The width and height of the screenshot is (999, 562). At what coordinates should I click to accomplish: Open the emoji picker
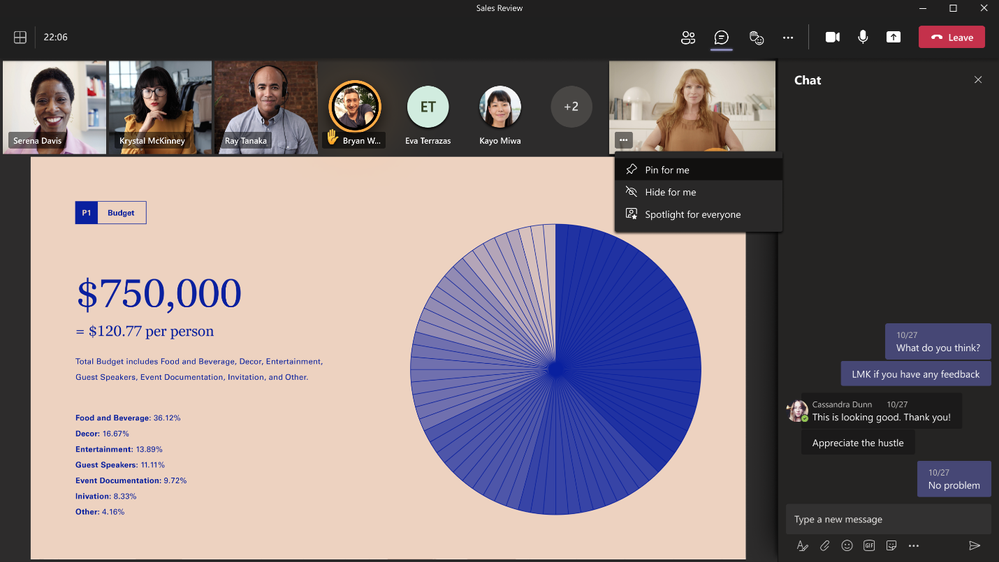click(847, 545)
